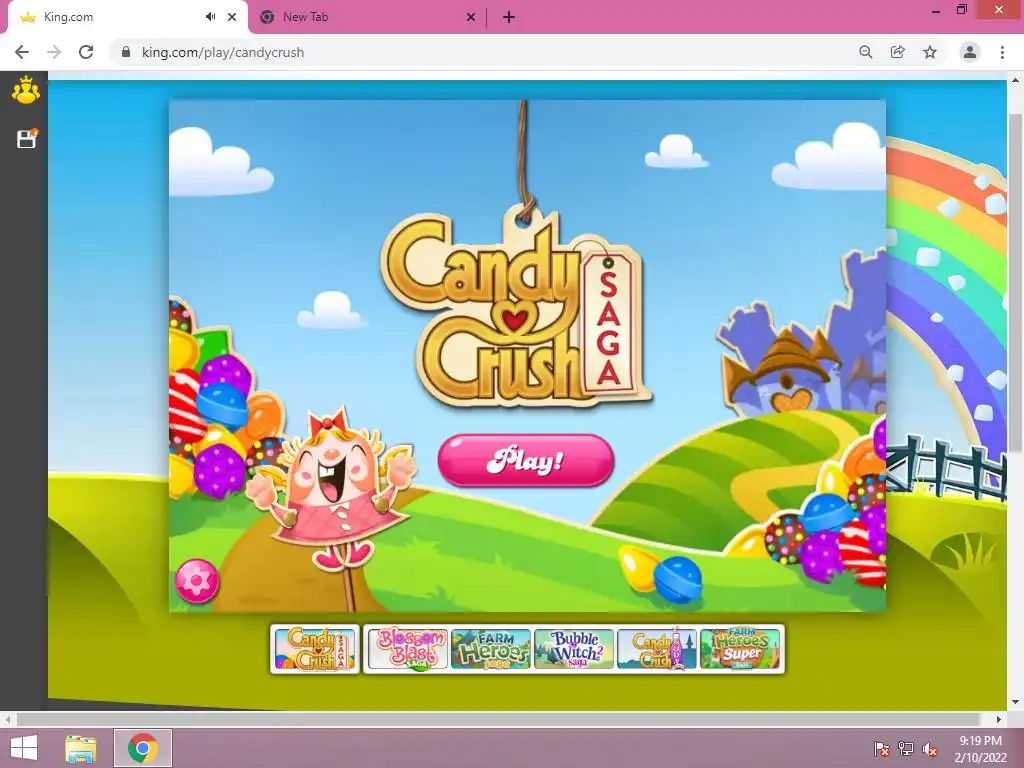Open a new browser tab with plus
This screenshot has height=768, width=1024.
509,18
